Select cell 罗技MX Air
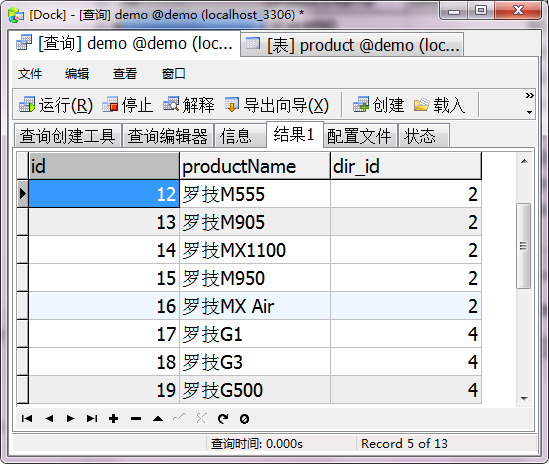549x464 pixels. (x=255, y=306)
